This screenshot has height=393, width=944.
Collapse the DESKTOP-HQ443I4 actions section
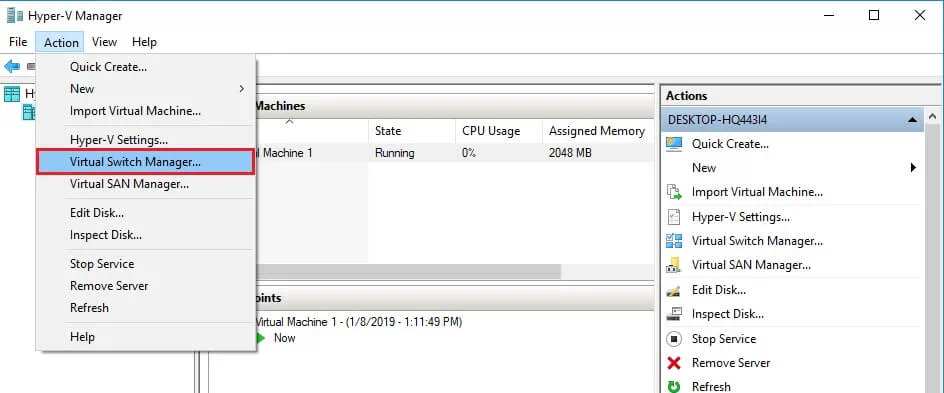[912, 120]
